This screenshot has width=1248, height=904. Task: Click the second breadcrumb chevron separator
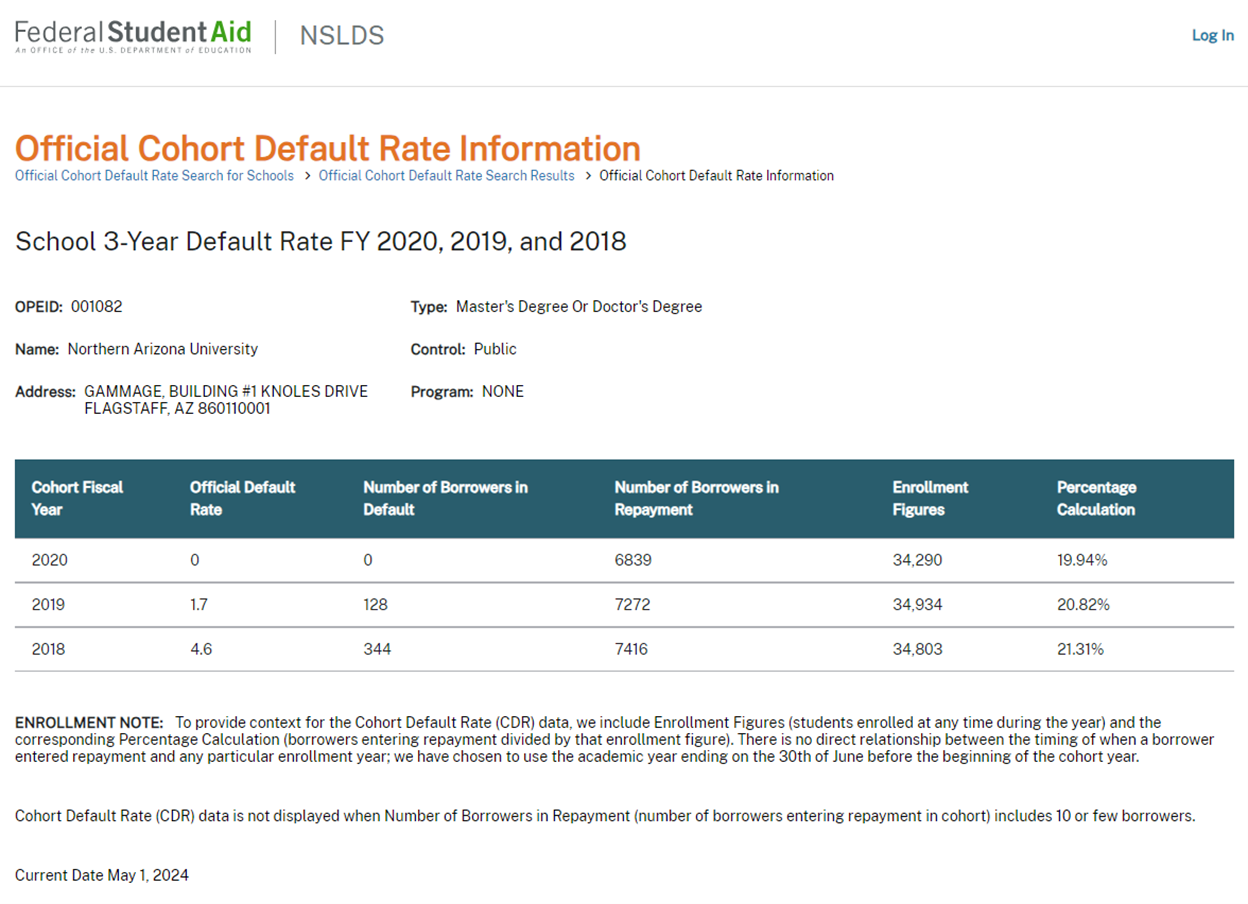click(587, 176)
